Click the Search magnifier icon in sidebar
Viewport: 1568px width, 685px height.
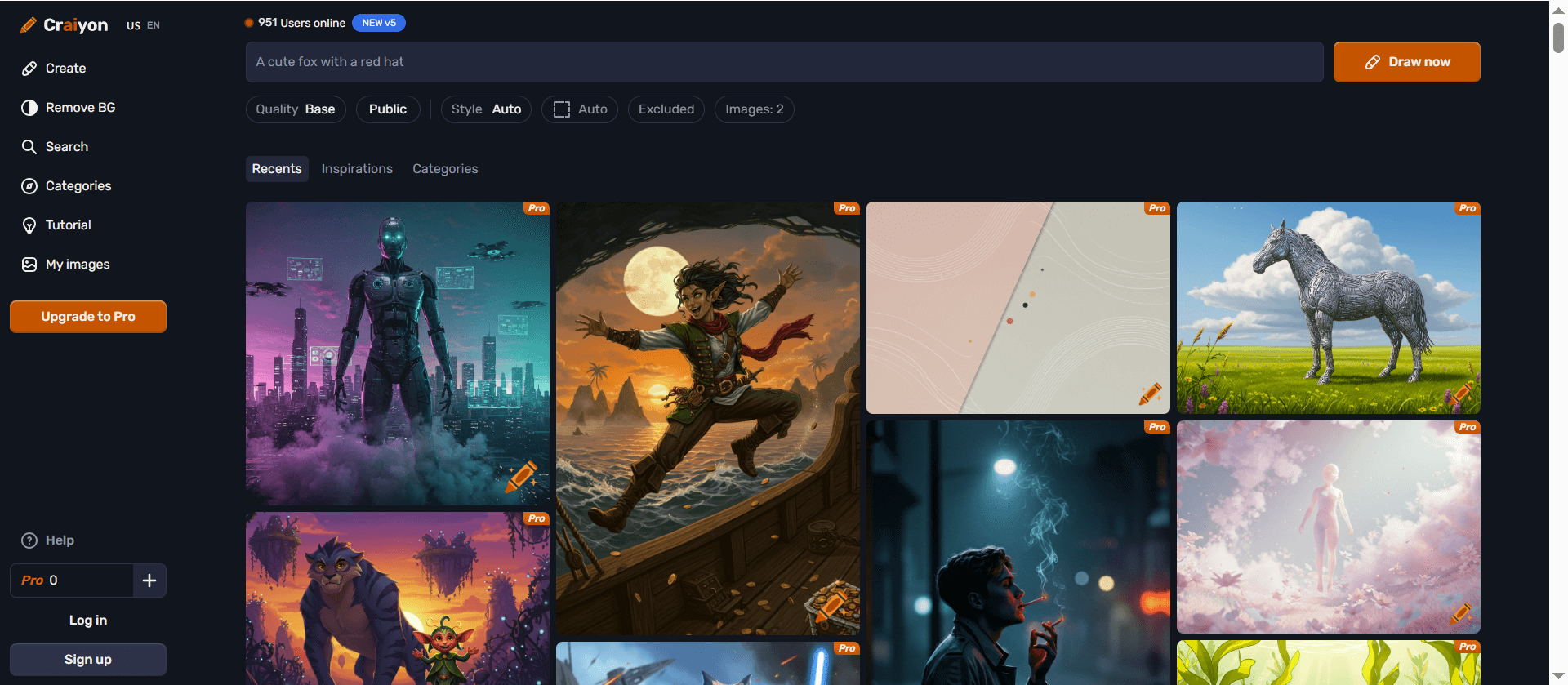[x=29, y=147]
